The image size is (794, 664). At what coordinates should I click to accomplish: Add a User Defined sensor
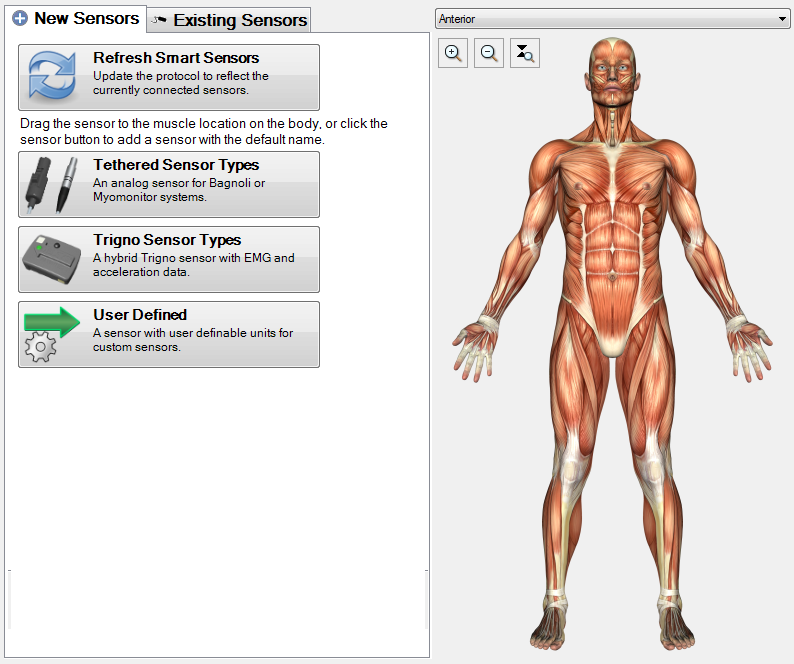point(169,334)
